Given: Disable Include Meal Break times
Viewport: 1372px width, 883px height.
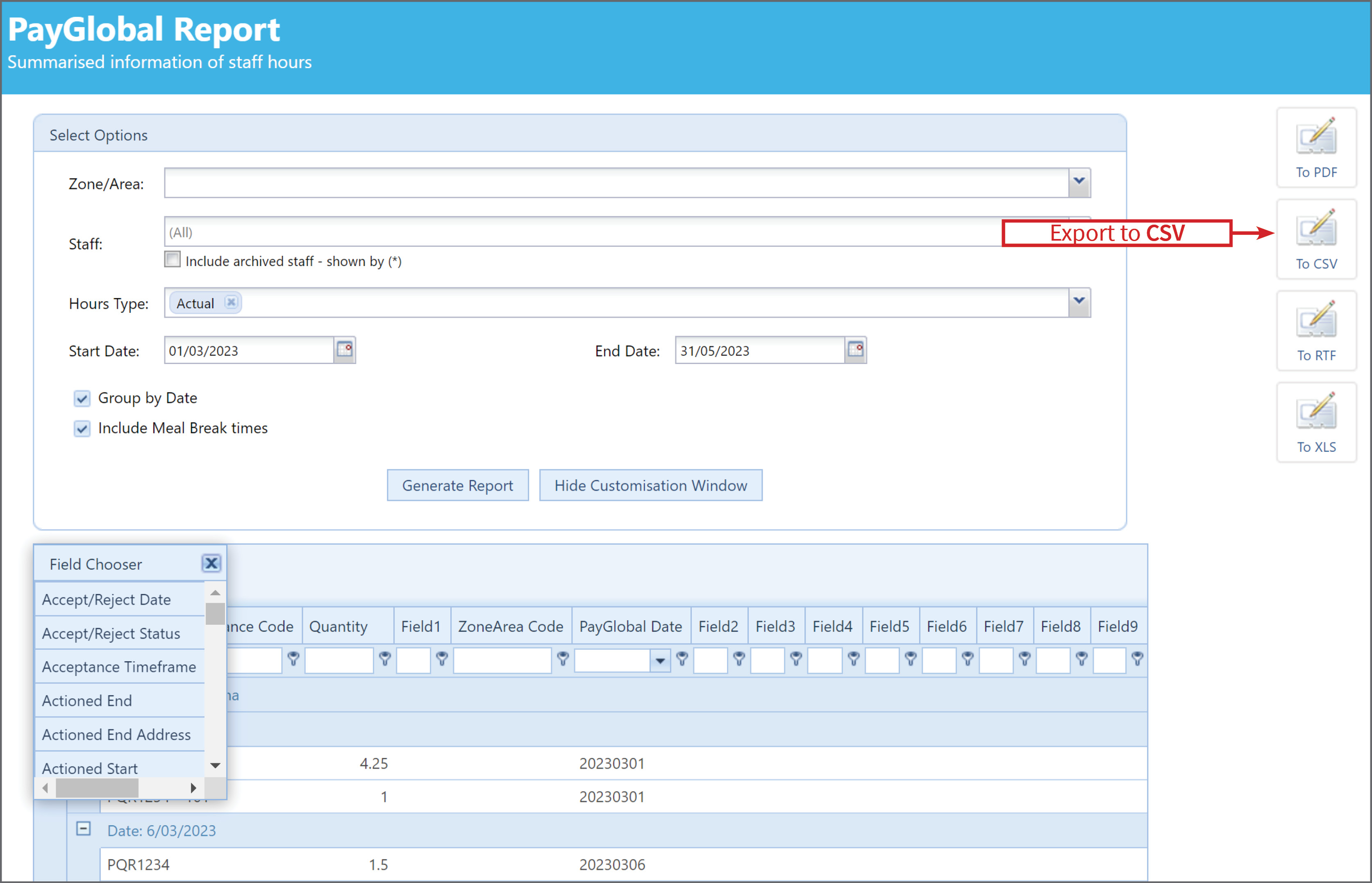Looking at the screenshot, I should (82, 428).
